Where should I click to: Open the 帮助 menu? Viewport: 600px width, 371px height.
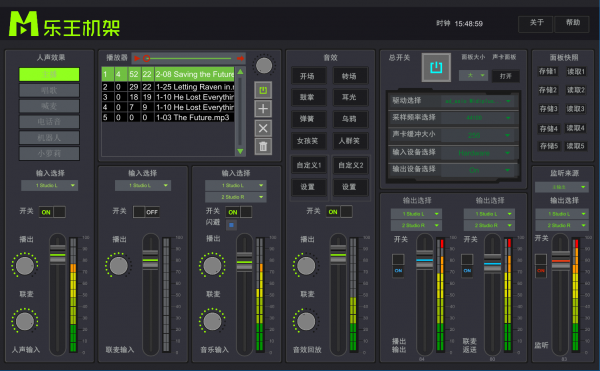pos(572,23)
